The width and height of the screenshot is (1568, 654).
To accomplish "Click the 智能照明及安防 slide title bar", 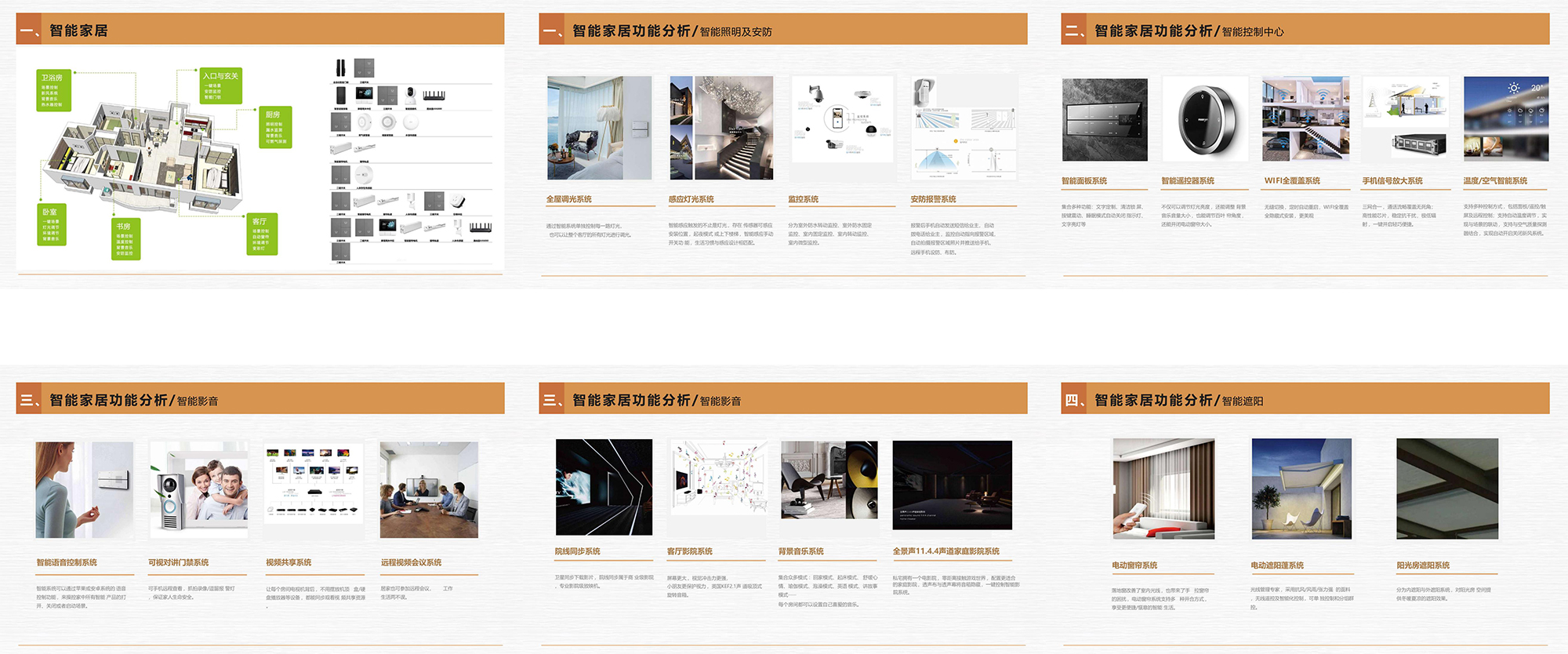I will pos(782,31).
